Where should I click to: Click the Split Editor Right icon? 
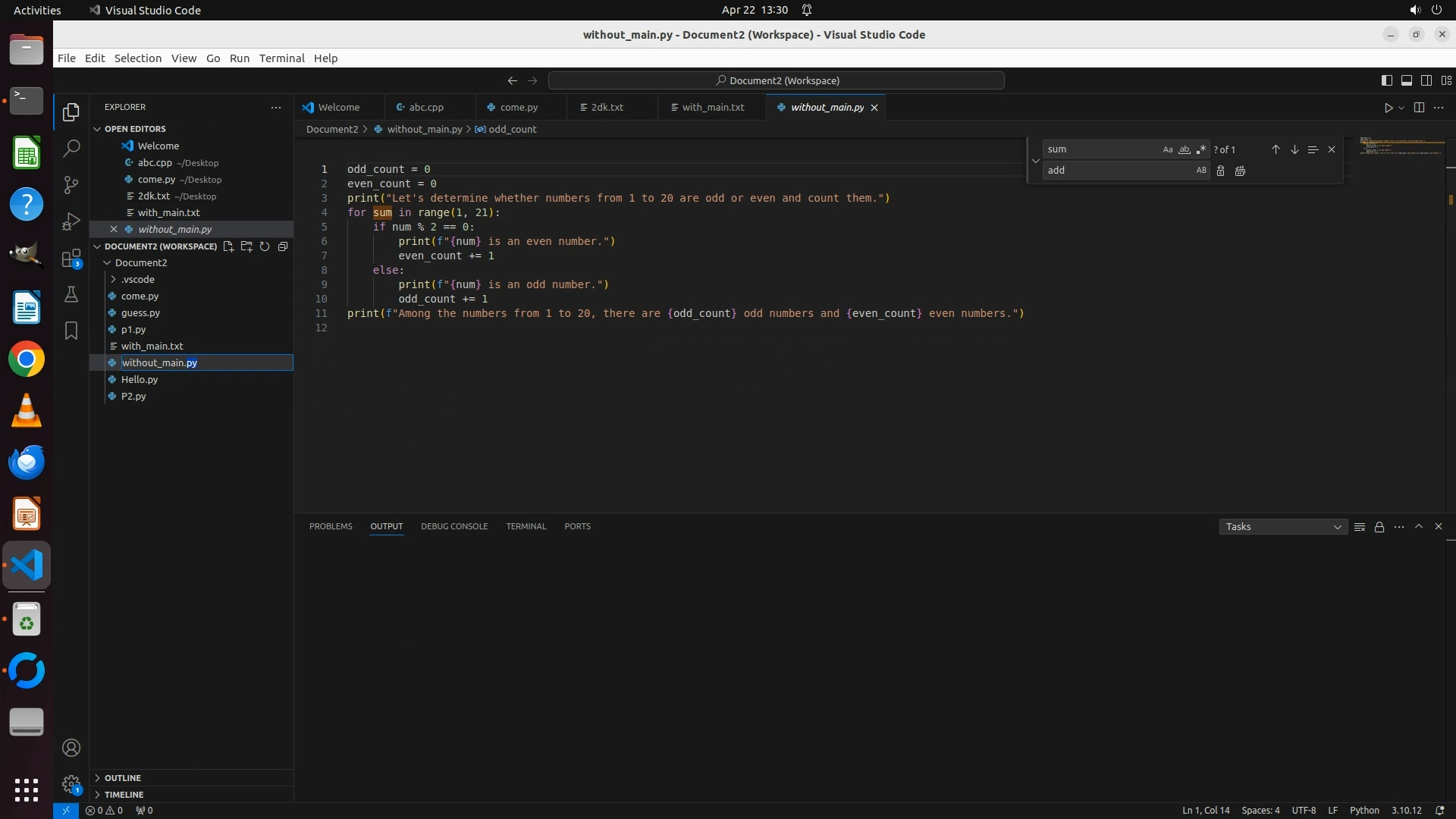tap(1419, 108)
